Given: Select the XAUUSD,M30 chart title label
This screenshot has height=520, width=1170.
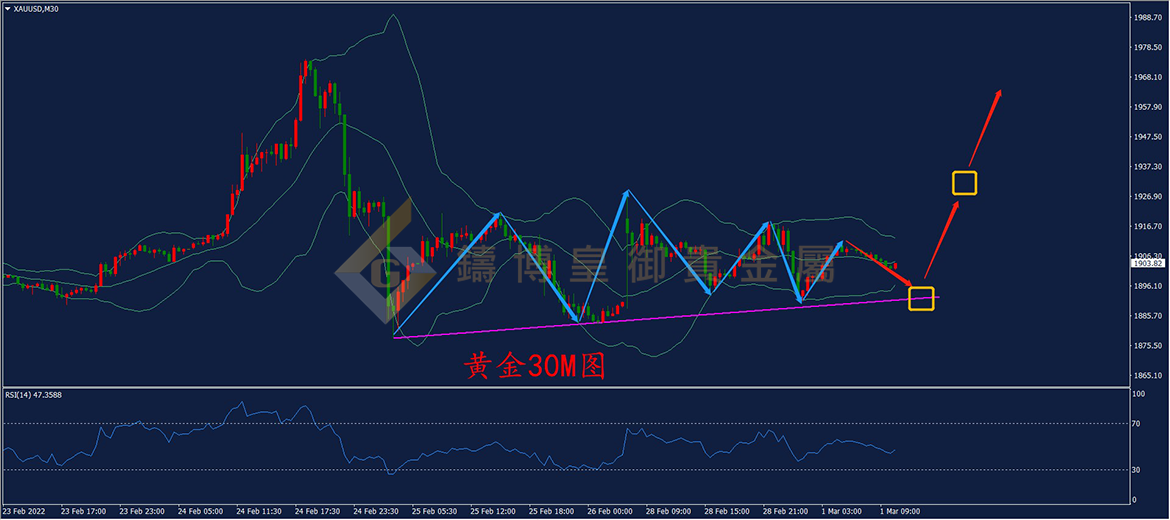Looking at the screenshot, I should click(37, 9).
